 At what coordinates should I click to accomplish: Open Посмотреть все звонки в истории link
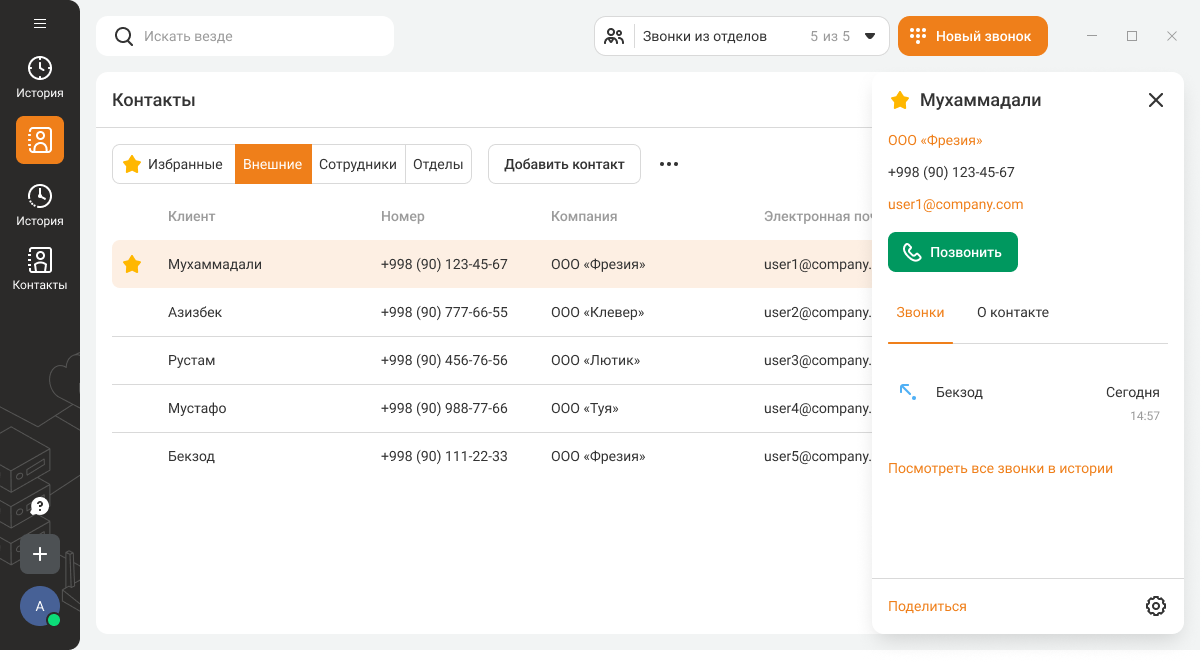click(x=1000, y=468)
